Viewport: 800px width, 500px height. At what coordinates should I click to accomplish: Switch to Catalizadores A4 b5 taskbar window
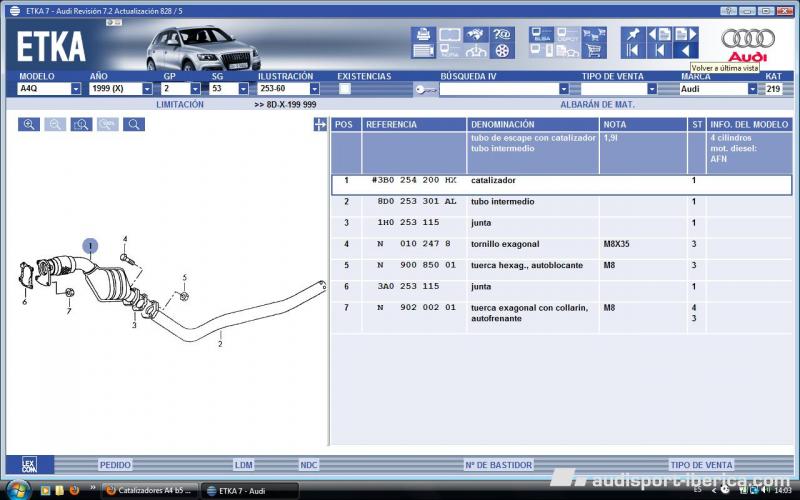tap(149, 491)
